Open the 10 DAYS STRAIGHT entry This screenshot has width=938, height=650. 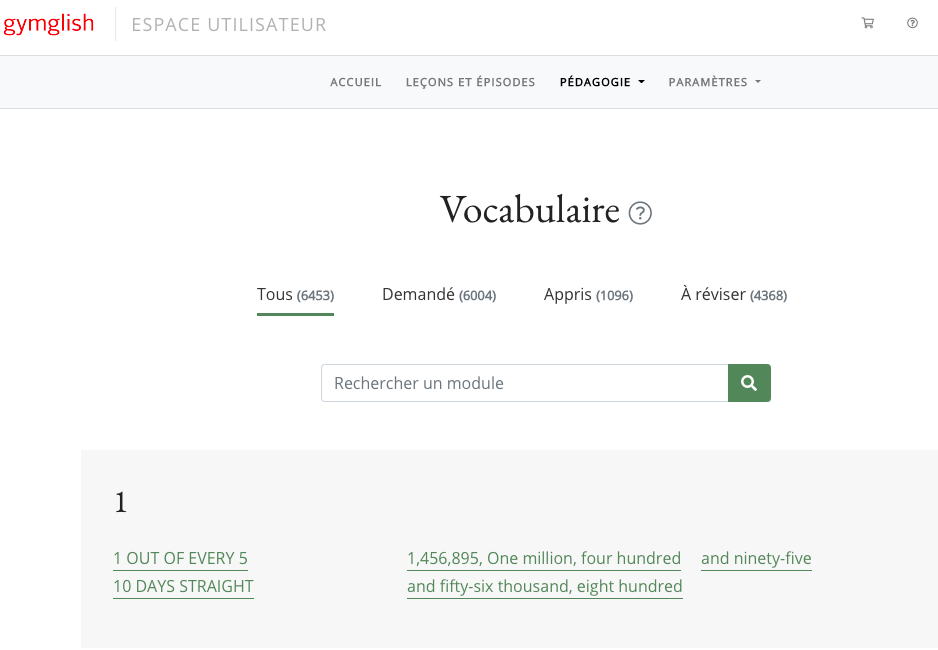(184, 586)
